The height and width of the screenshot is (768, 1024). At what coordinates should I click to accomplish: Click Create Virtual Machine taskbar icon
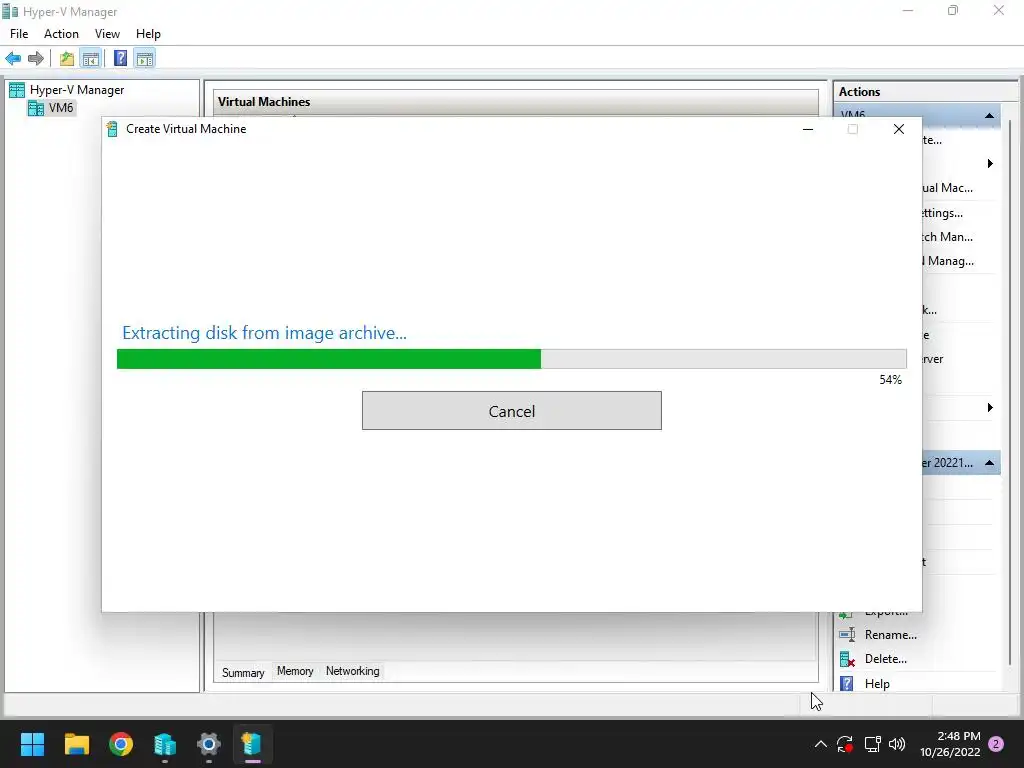coord(253,744)
